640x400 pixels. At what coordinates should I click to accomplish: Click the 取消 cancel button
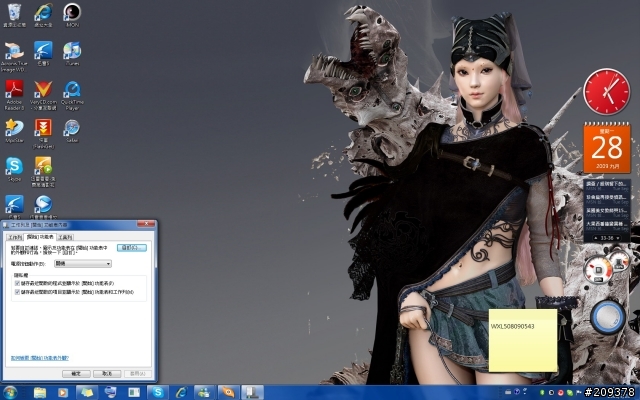pos(107,373)
